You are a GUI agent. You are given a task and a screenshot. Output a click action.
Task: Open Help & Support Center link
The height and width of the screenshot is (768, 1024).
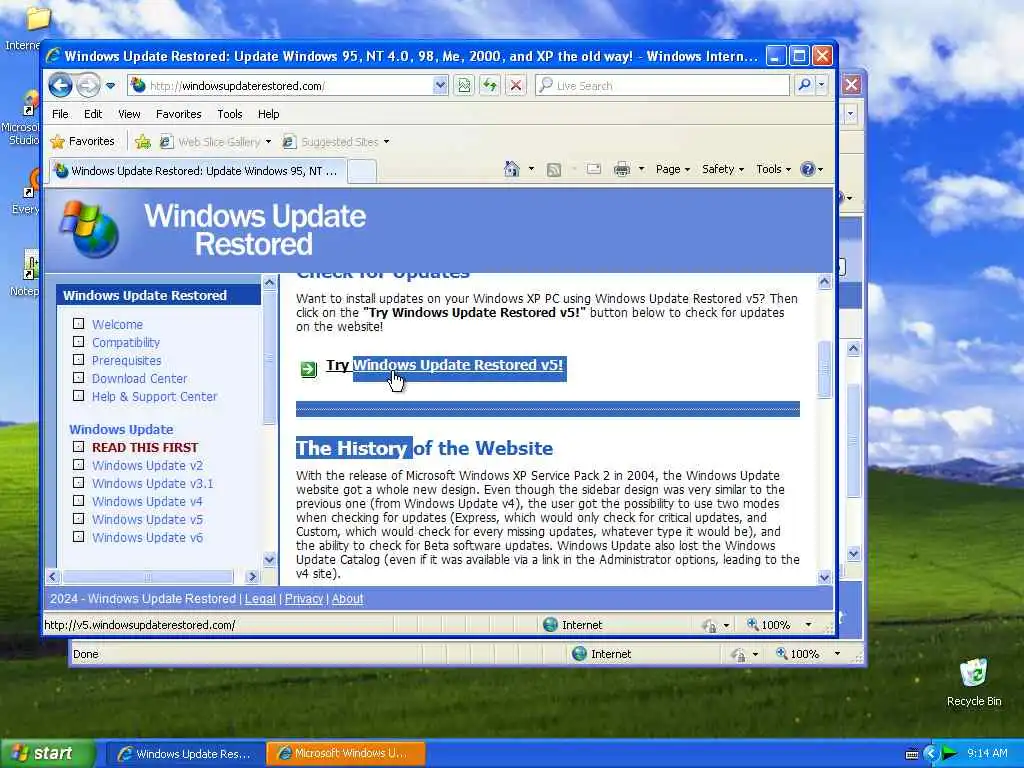154,396
